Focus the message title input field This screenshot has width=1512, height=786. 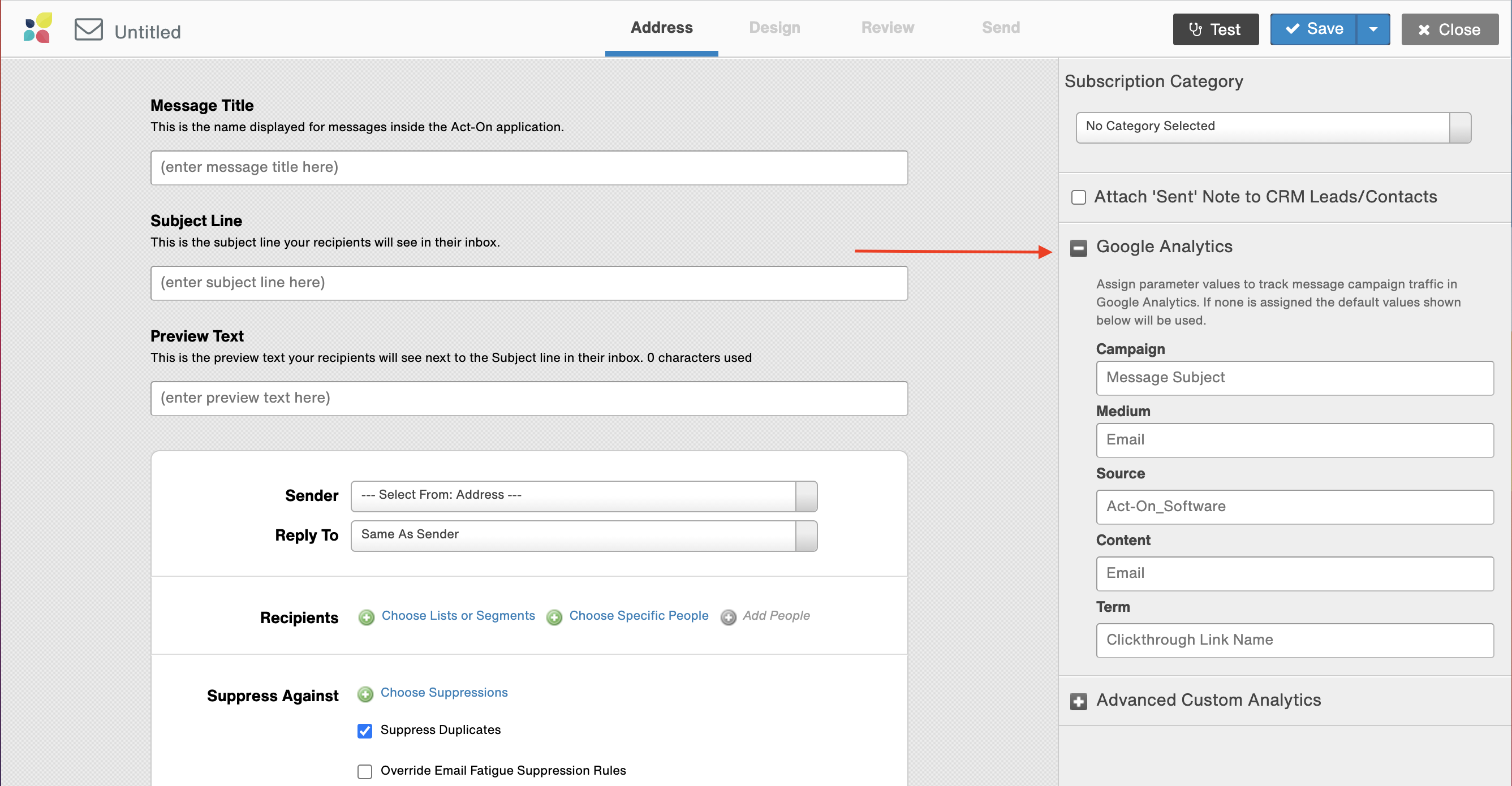[529, 168]
